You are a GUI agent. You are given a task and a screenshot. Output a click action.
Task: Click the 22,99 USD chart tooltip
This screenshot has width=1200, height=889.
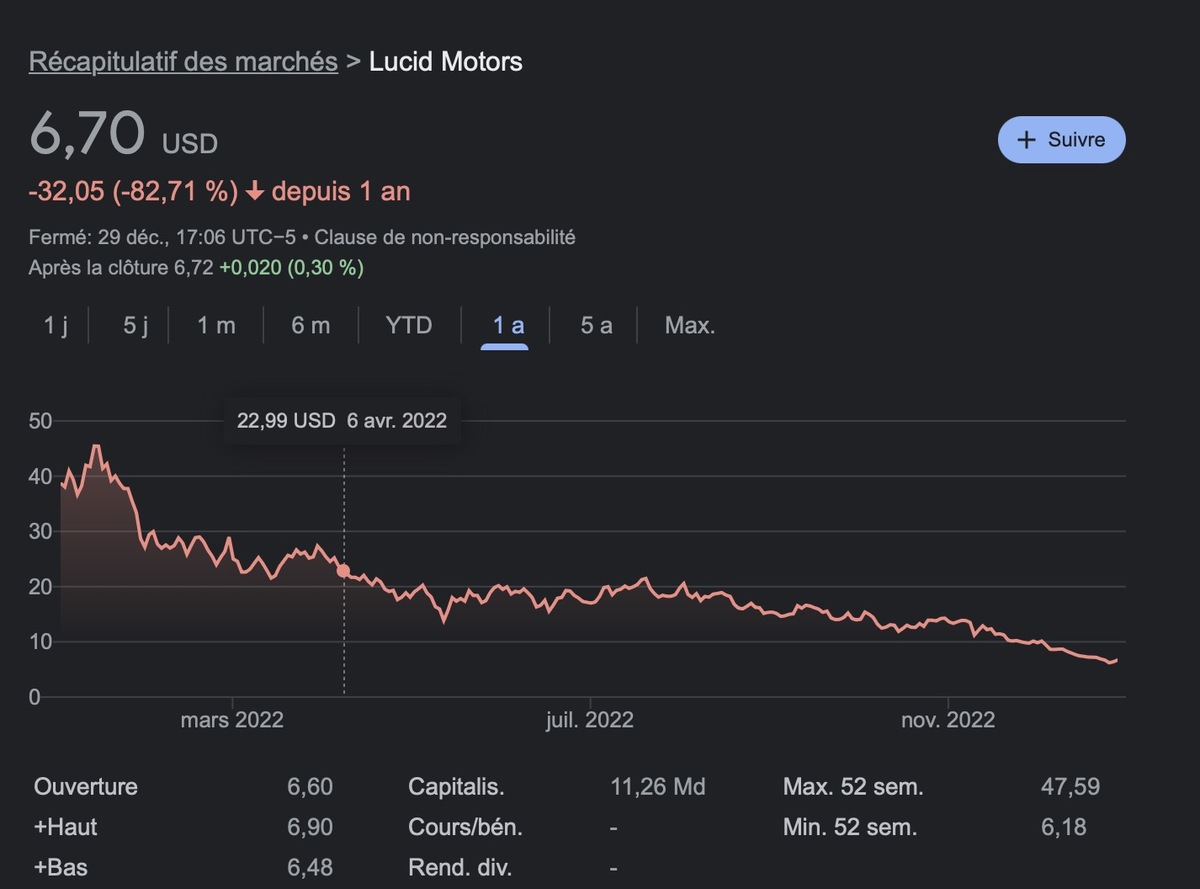click(x=342, y=420)
